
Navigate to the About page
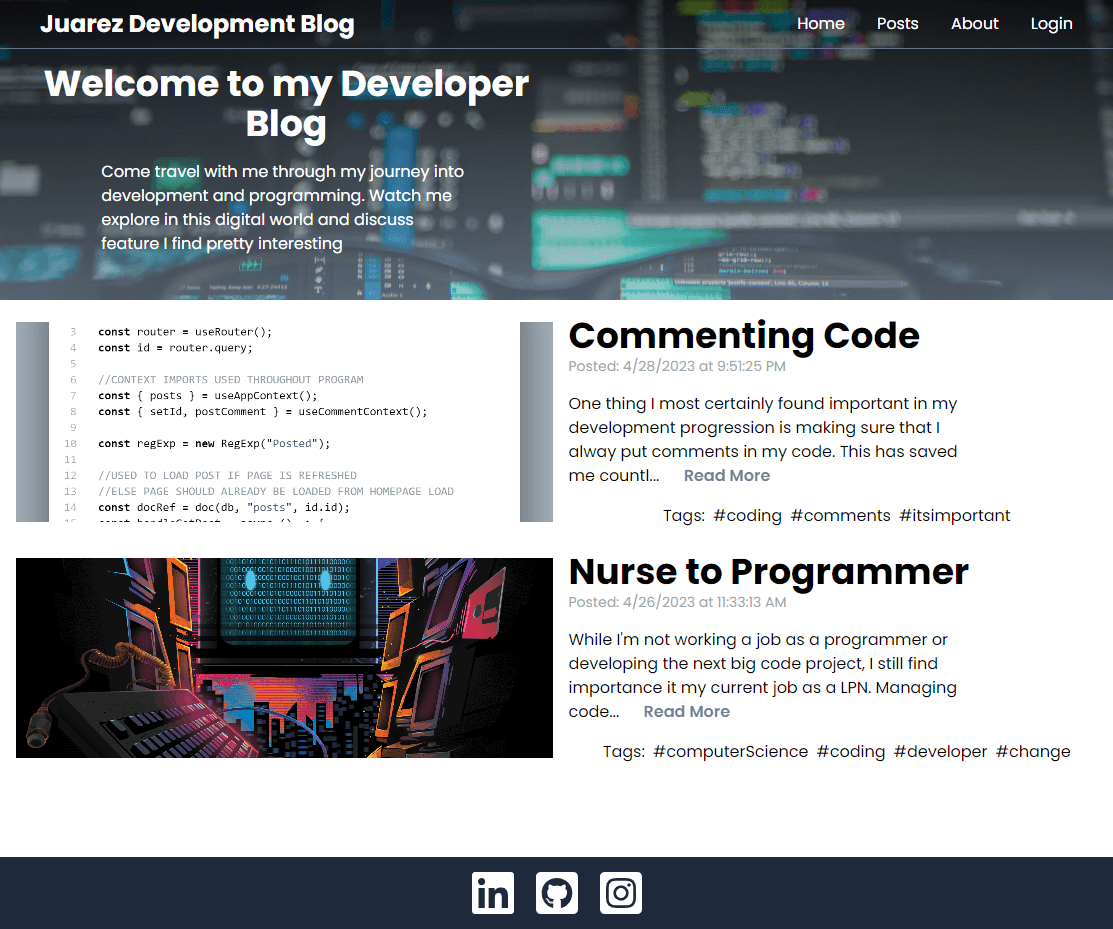974,24
